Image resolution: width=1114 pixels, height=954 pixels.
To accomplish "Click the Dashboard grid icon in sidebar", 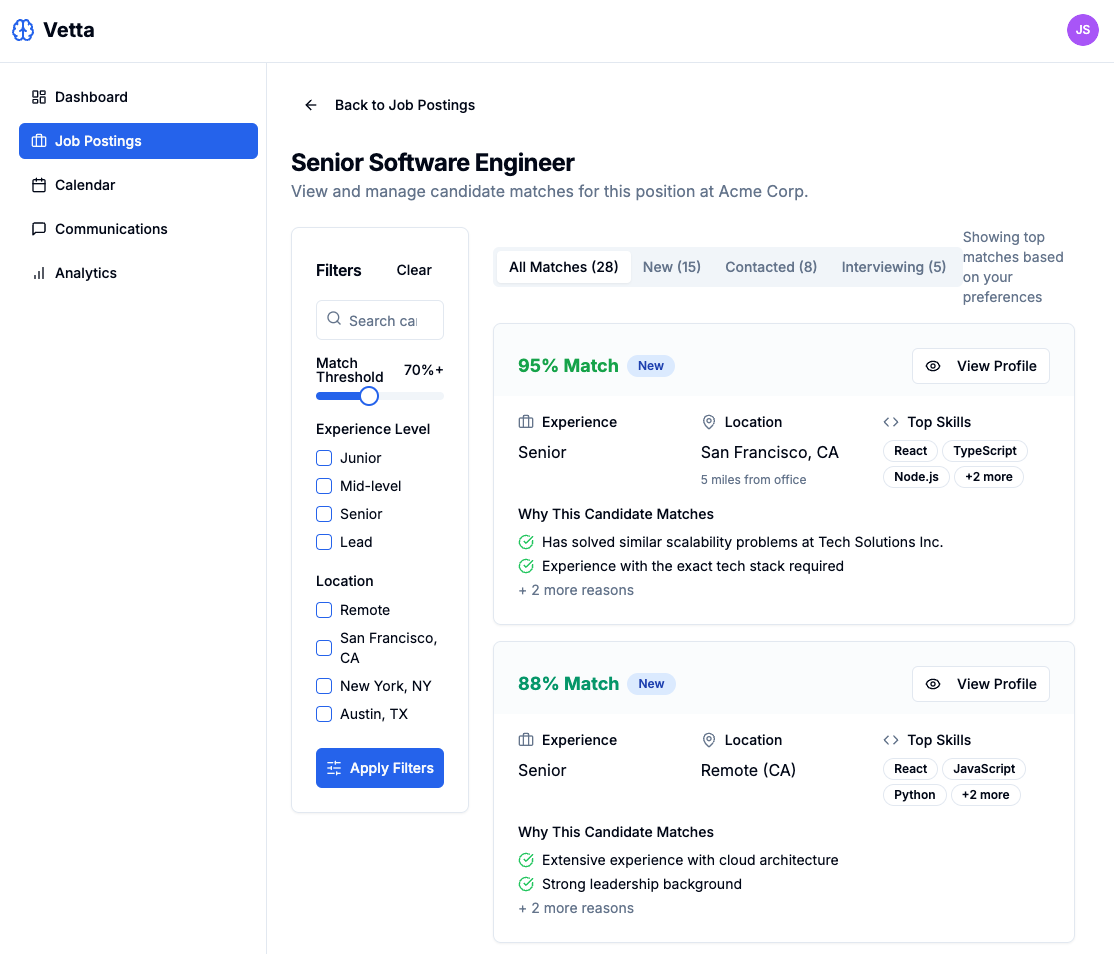I will [x=39, y=97].
